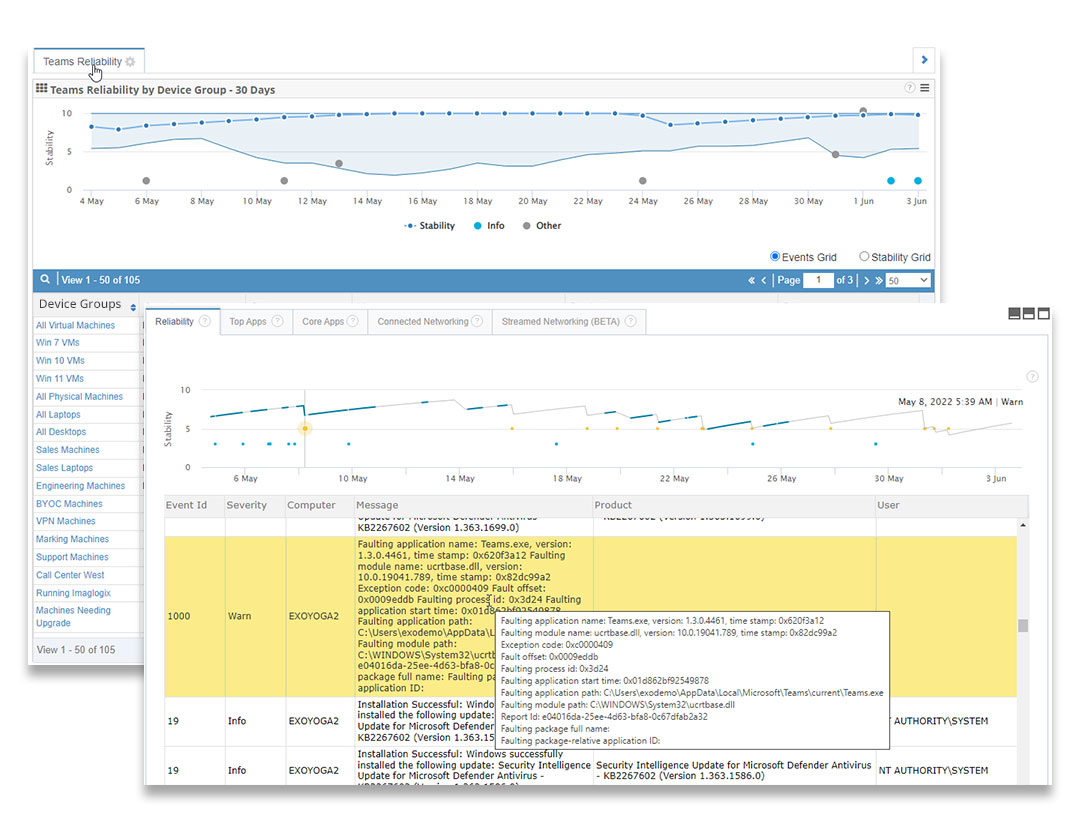Open Win 7 VMs device group
Viewport: 1077px width, 835px height.
click(58, 343)
